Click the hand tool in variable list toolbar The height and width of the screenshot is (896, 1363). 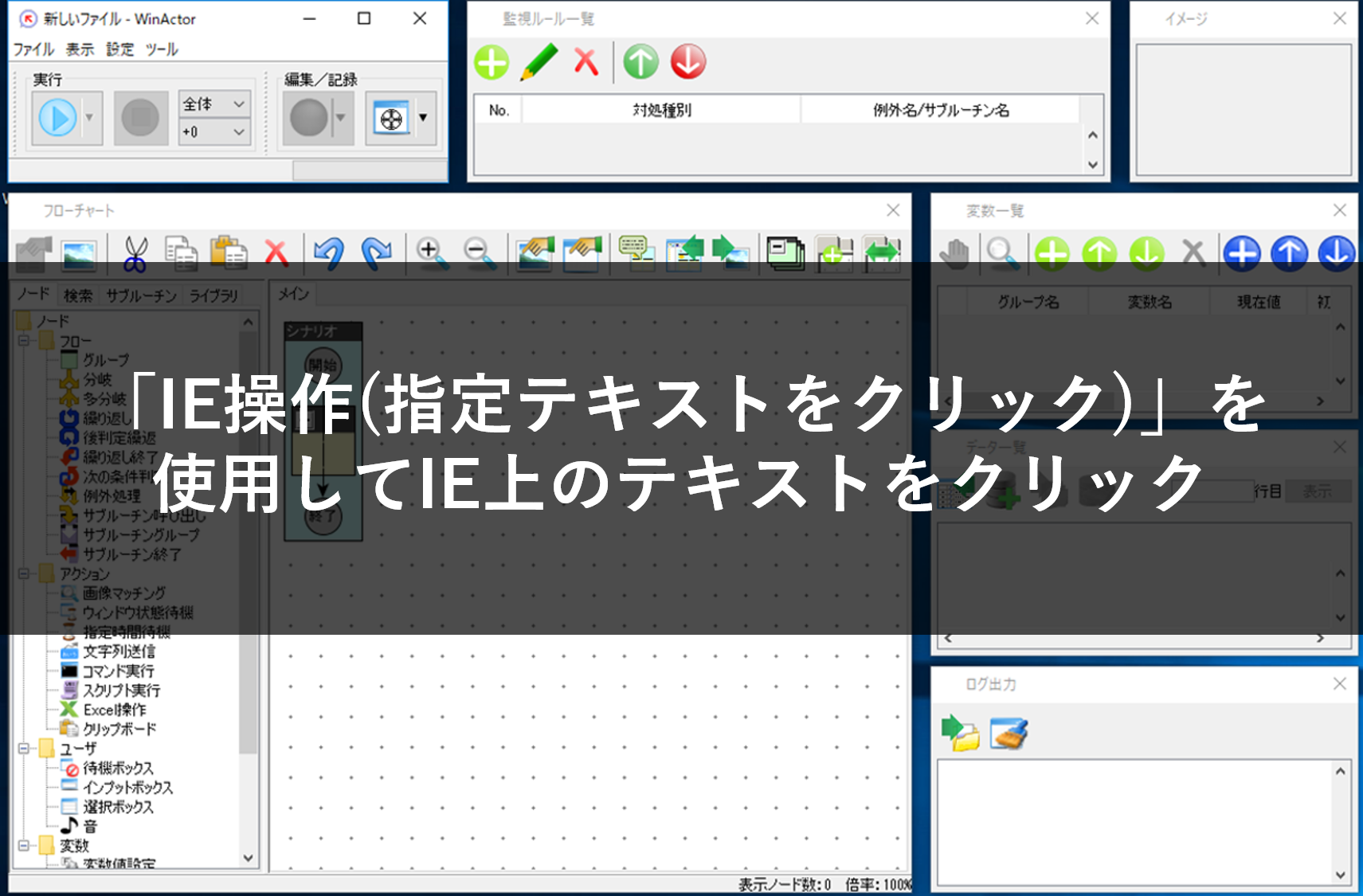954,253
